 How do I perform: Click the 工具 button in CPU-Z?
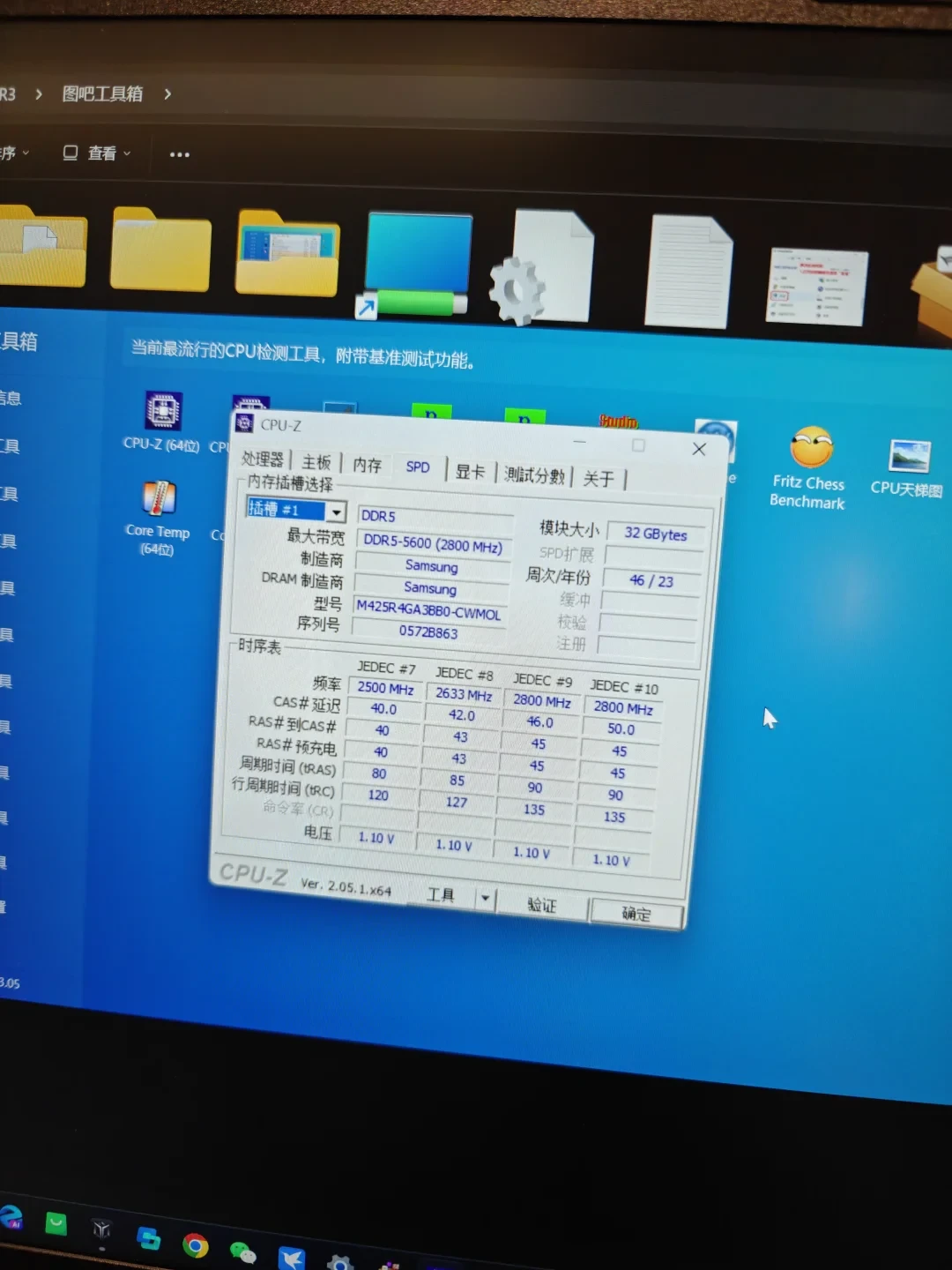441,894
